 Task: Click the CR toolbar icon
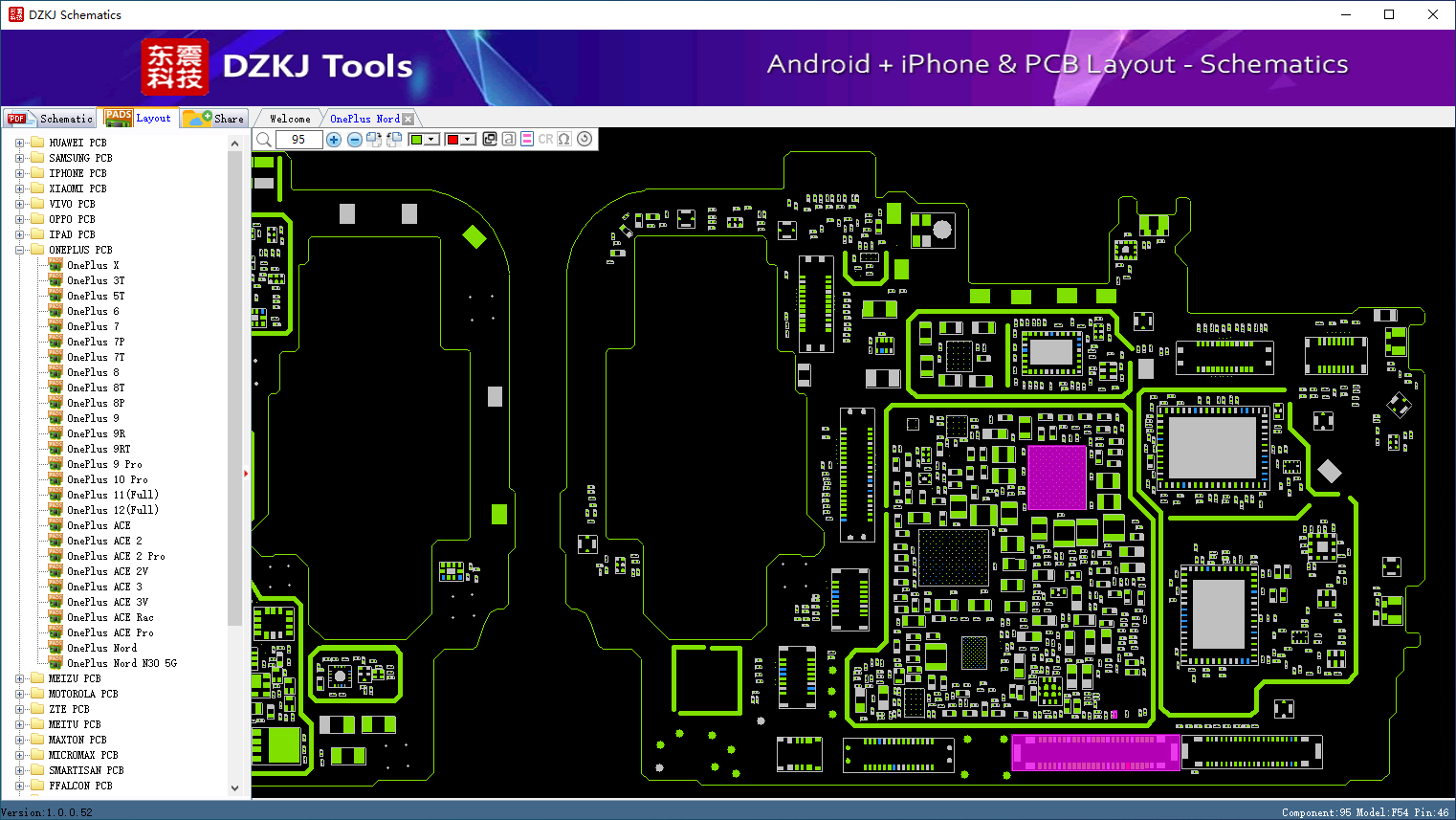(x=545, y=139)
